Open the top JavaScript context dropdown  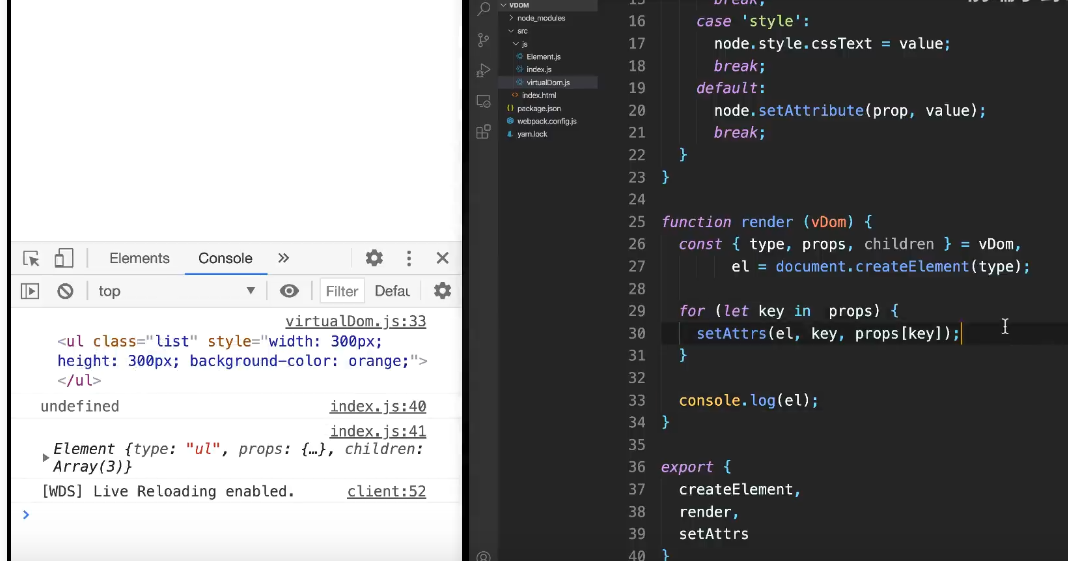tap(176, 291)
